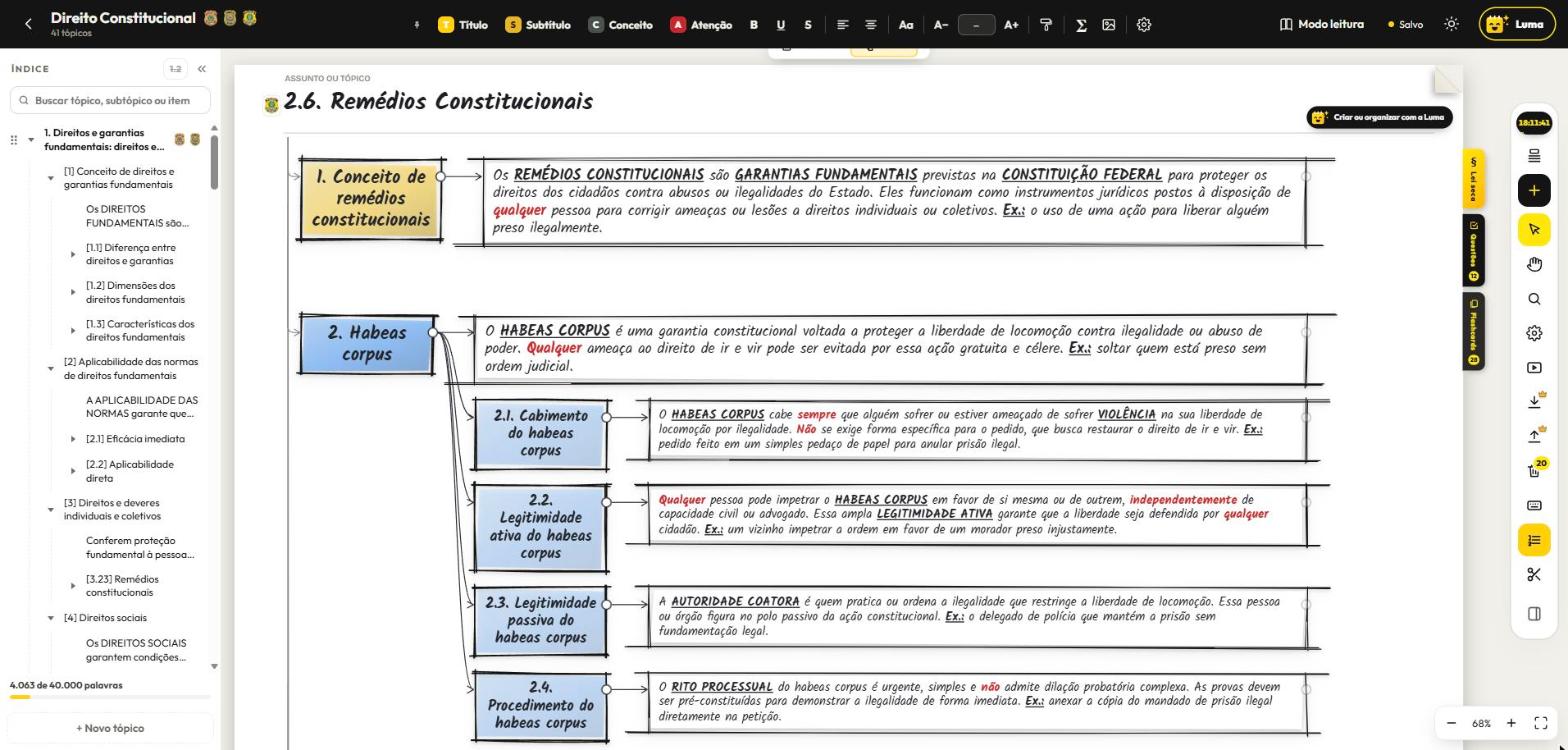Open the keyboard shortcuts icon
Screen dimensions: 1568x750
(x=1534, y=505)
